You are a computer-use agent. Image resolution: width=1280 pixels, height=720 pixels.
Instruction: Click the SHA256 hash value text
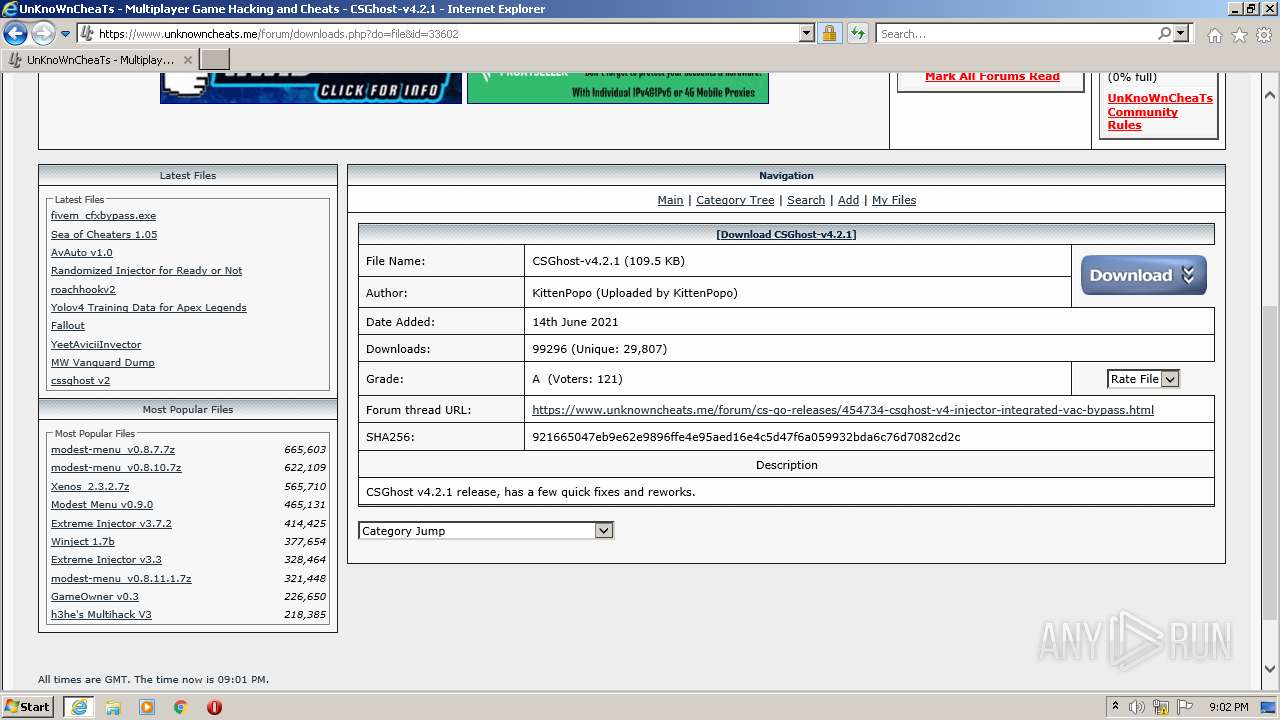(x=746, y=437)
